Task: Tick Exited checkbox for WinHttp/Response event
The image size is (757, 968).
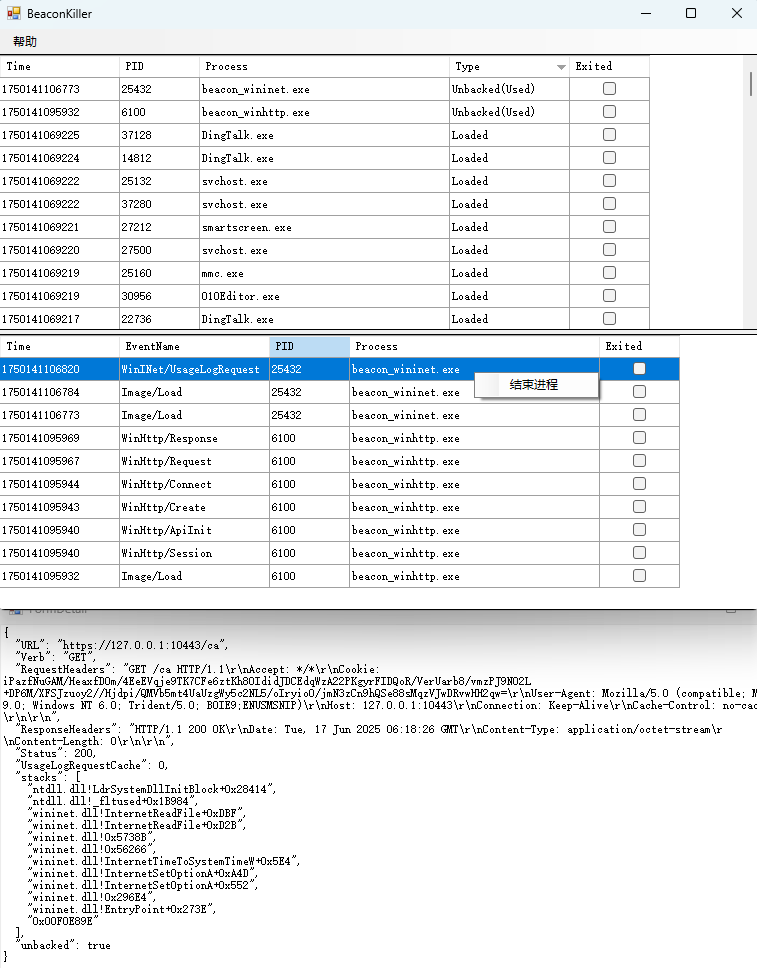Action: pyautogui.click(x=639, y=438)
